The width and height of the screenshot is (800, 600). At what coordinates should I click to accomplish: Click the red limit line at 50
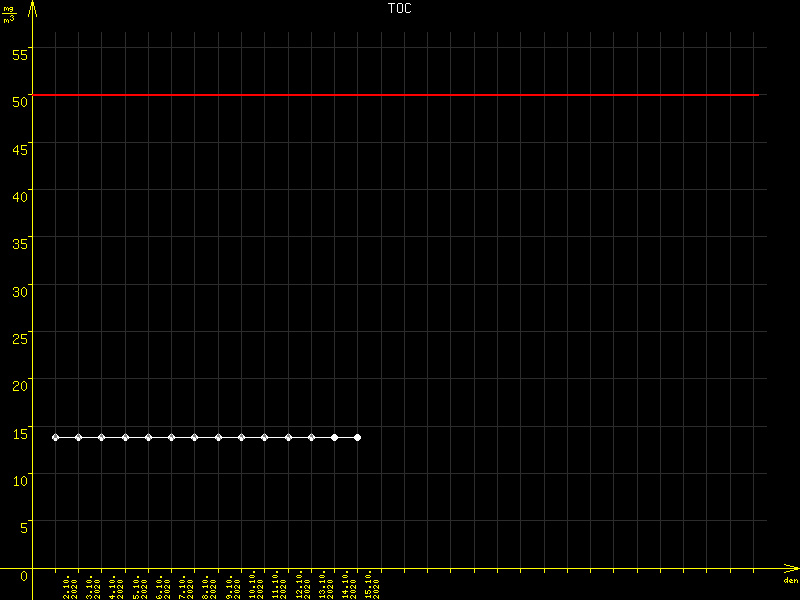(400, 95)
